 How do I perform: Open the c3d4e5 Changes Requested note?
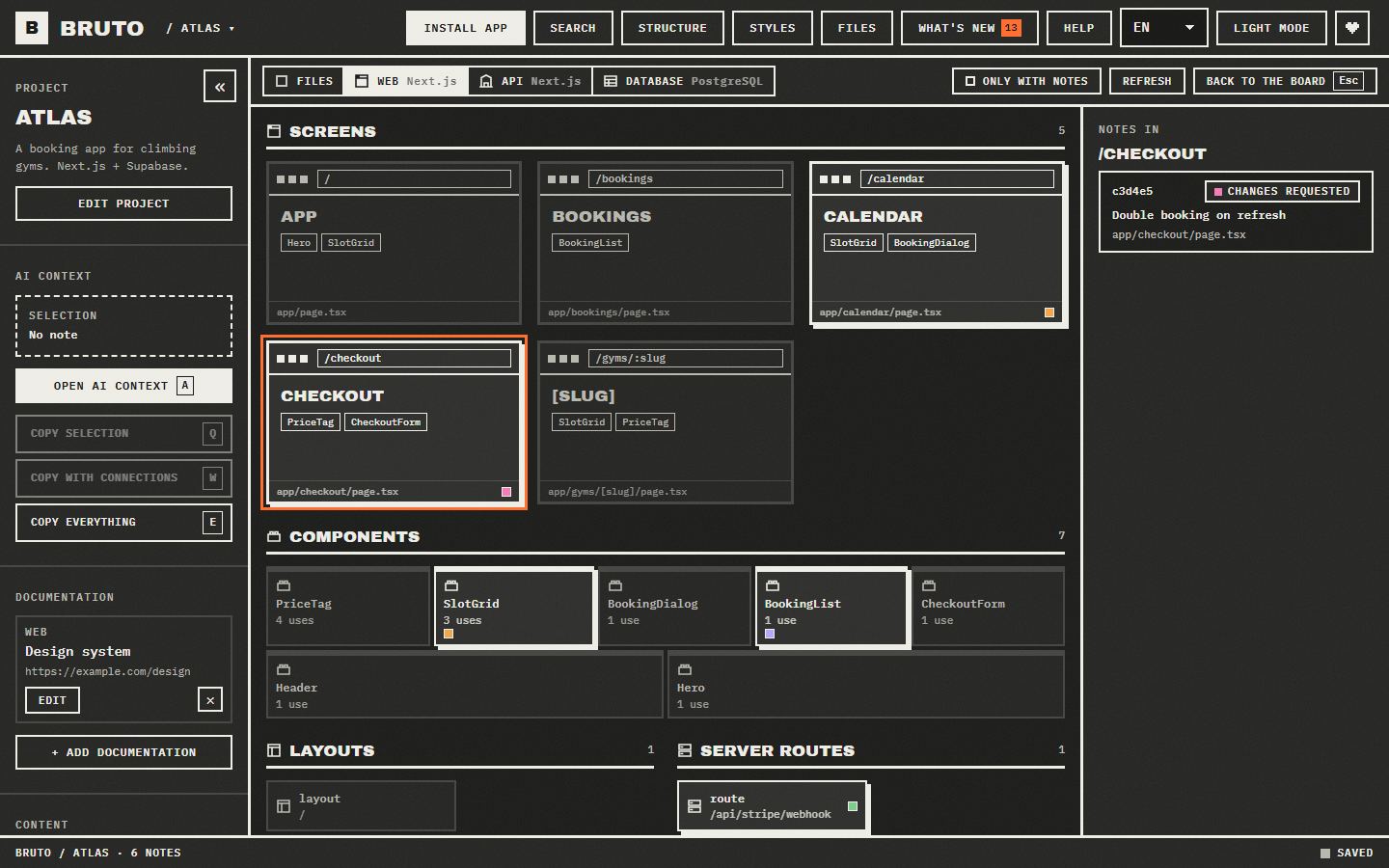tap(1236, 212)
